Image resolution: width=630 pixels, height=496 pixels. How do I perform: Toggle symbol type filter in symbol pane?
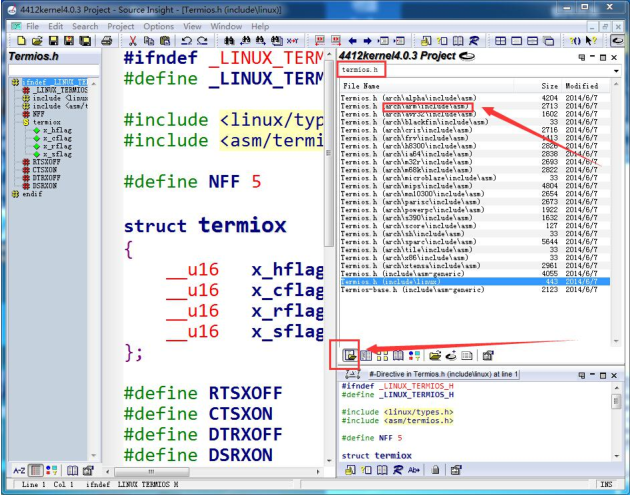[x=51, y=470]
